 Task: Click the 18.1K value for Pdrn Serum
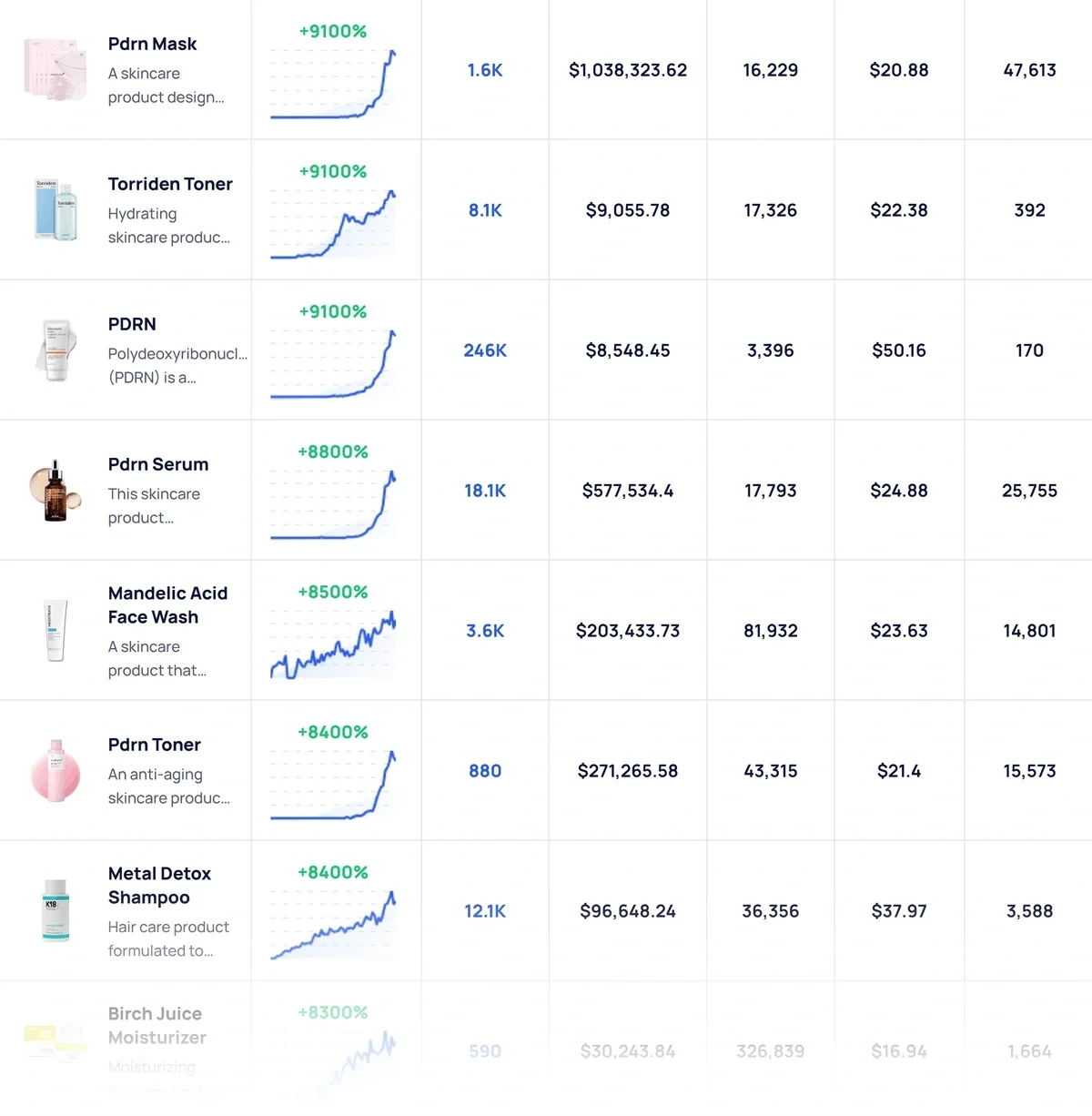coord(484,490)
